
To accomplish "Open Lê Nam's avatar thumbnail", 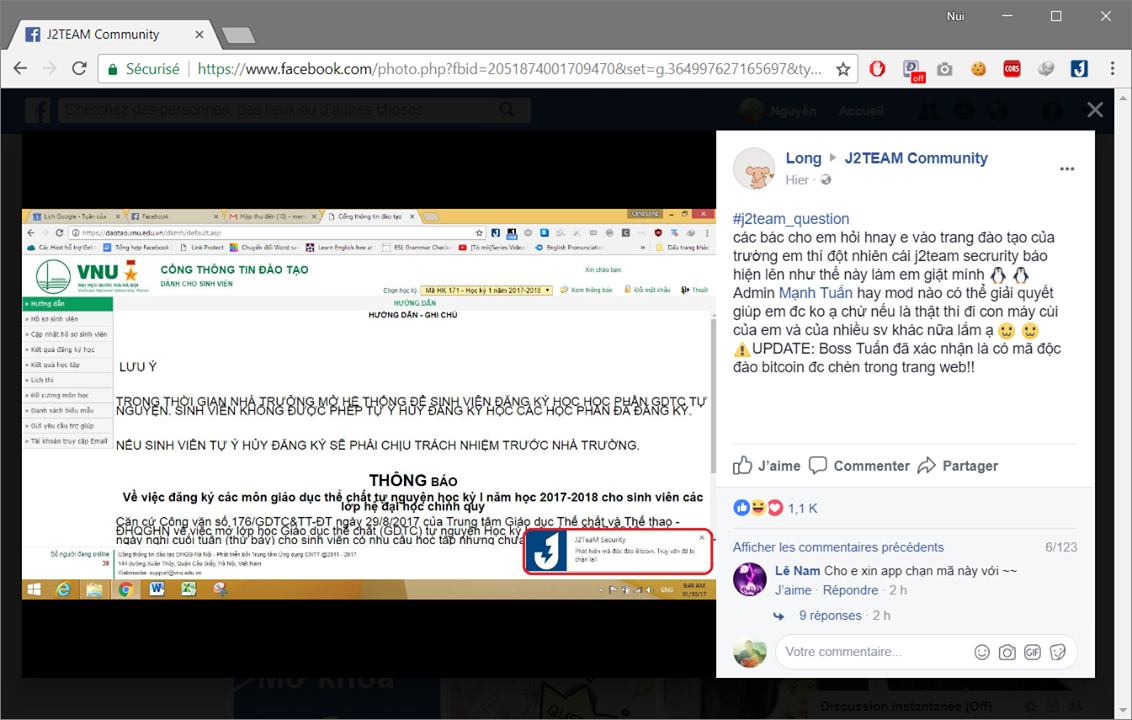I will [x=749, y=579].
